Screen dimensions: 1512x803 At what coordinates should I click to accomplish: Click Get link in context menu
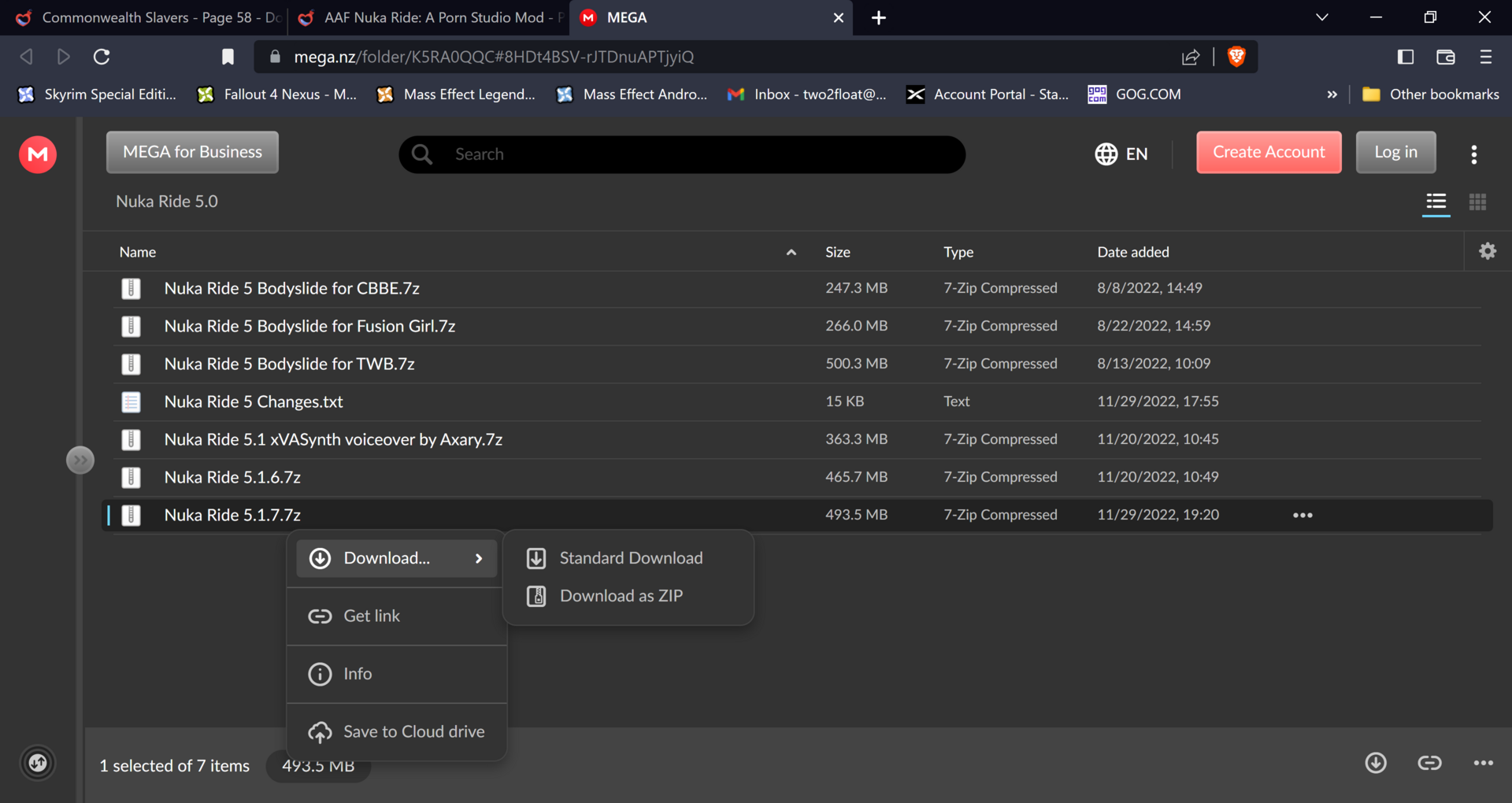click(x=397, y=616)
